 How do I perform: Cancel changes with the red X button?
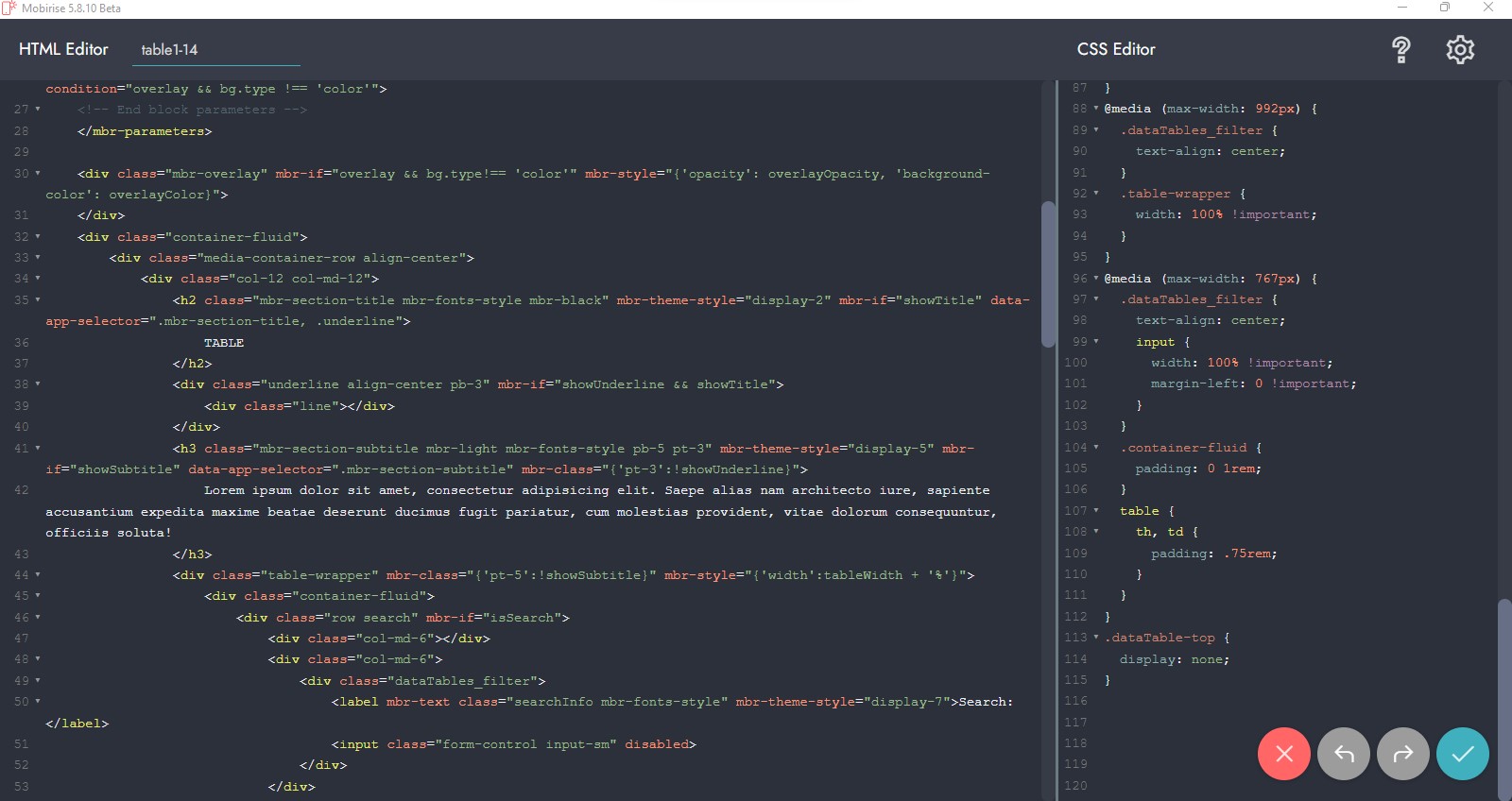[1283, 754]
